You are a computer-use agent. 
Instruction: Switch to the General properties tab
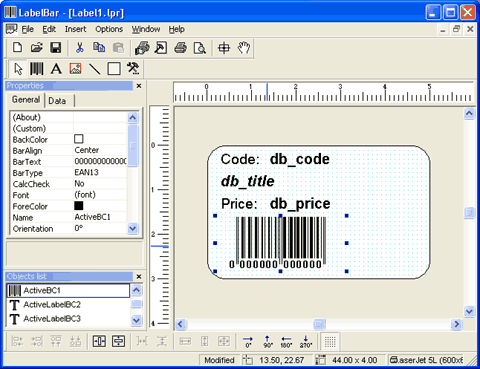pyautogui.click(x=26, y=100)
